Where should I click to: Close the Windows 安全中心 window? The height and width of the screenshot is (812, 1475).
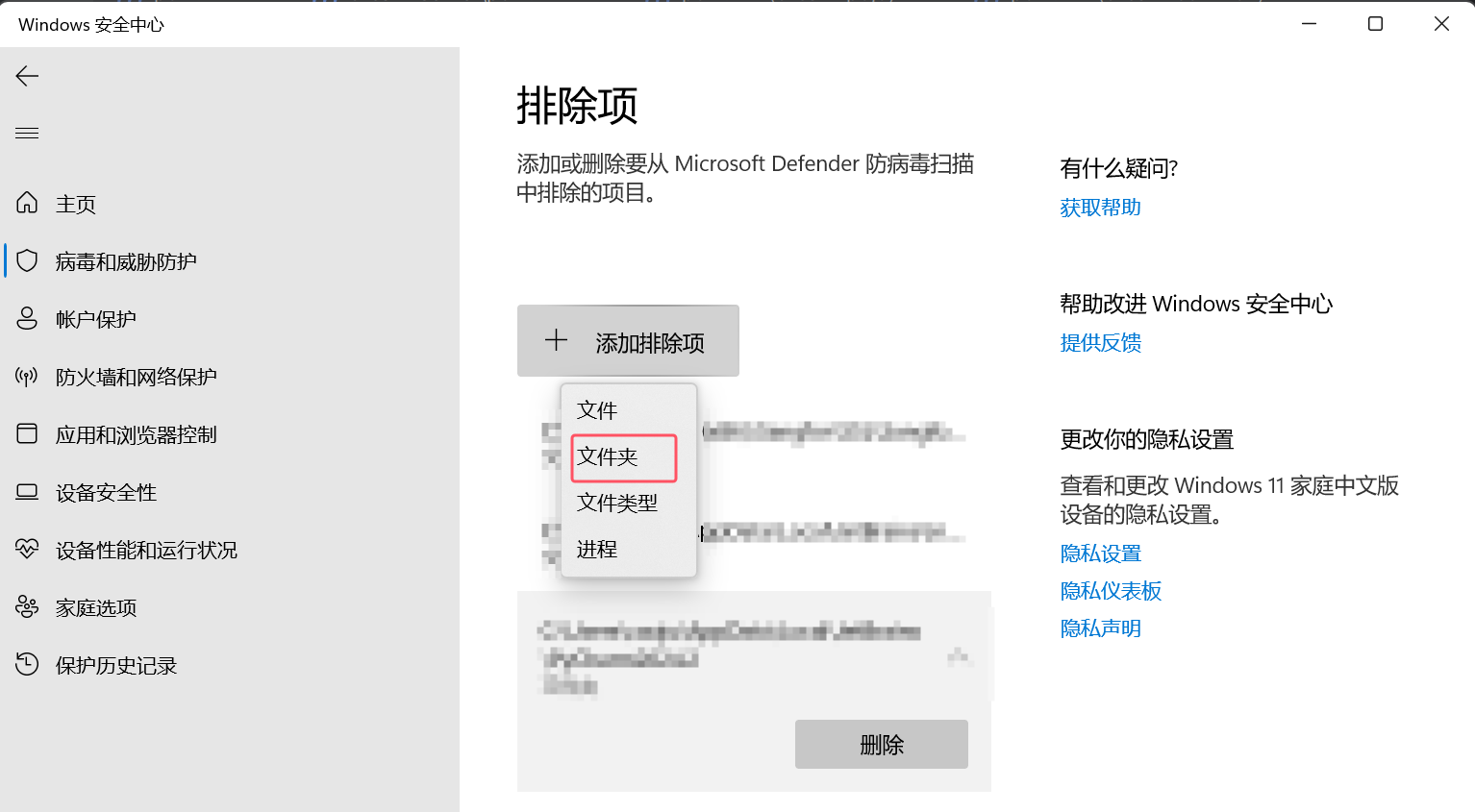tap(1441, 24)
